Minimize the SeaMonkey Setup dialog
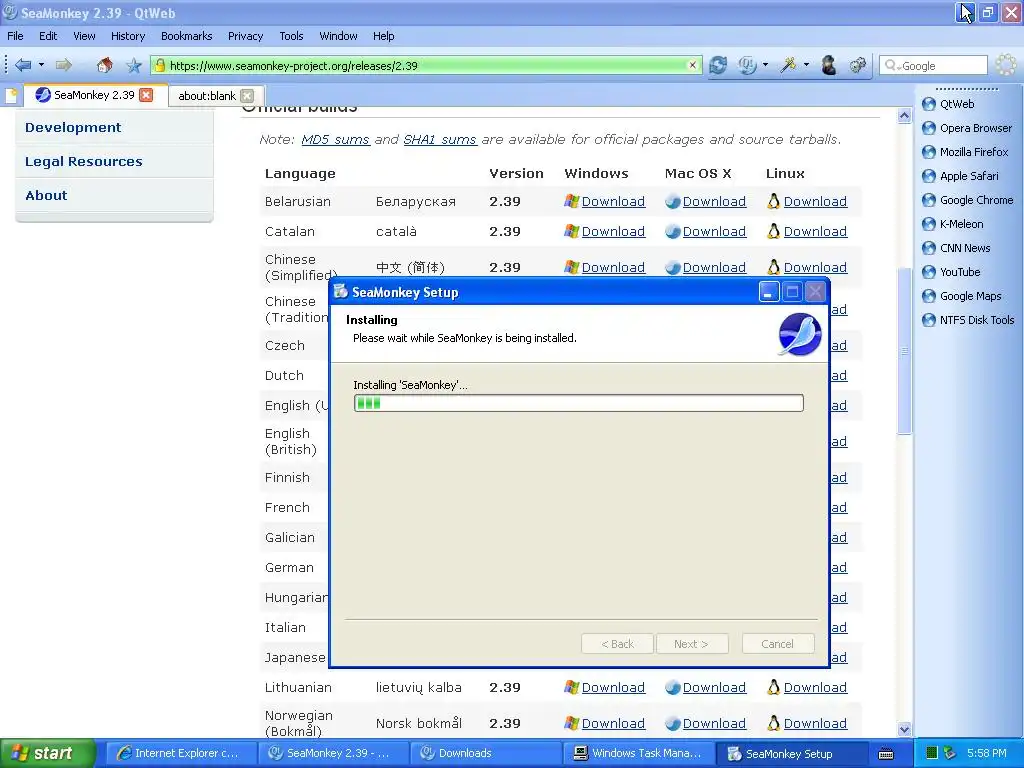Screen dimensions: 1024x768 pyautogui.click(x=769, y=292)
